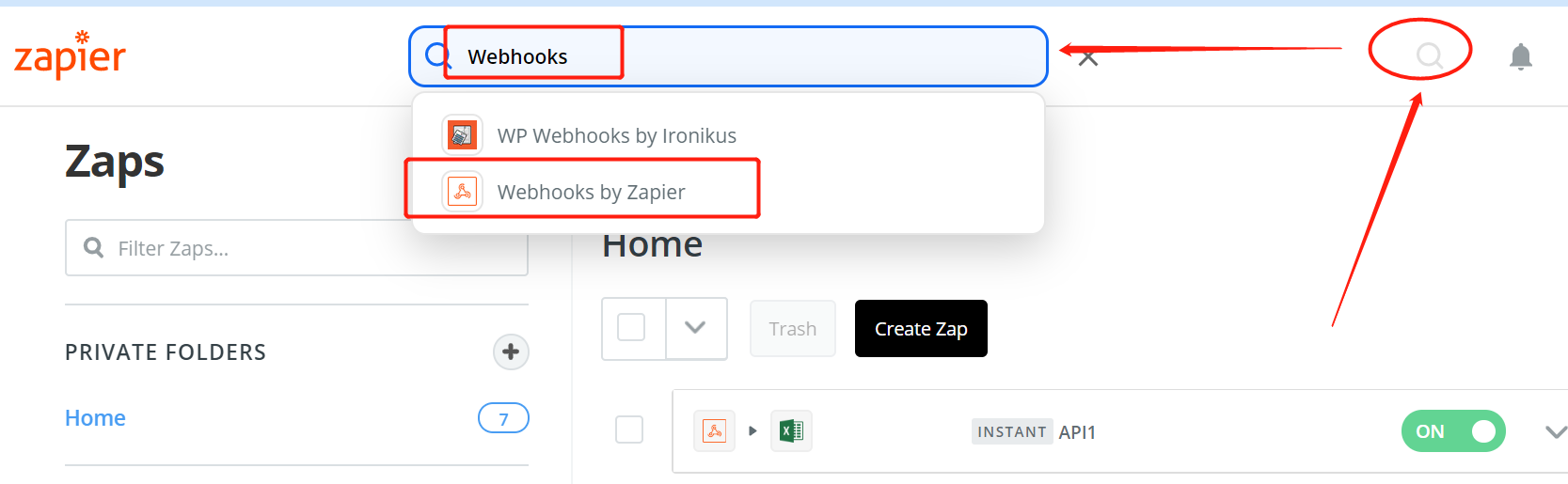Open the Home folder link
This screenshot has width=1568, height=484.
click(95, 418)
